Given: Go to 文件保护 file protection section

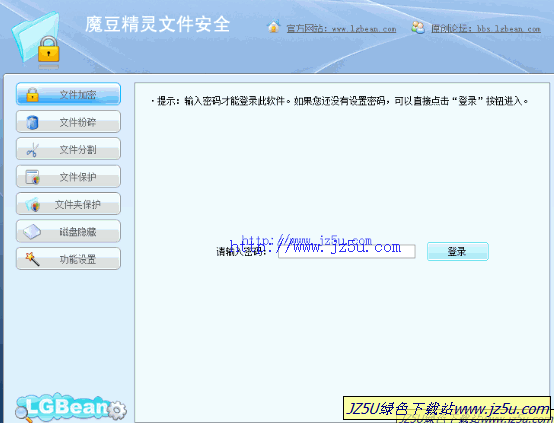Looking at the screenshot, I should coord(68,176).
